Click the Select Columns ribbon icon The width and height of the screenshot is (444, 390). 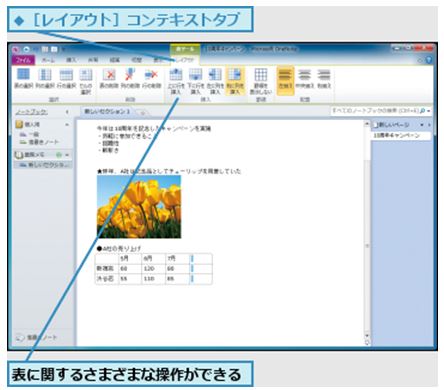44,79
